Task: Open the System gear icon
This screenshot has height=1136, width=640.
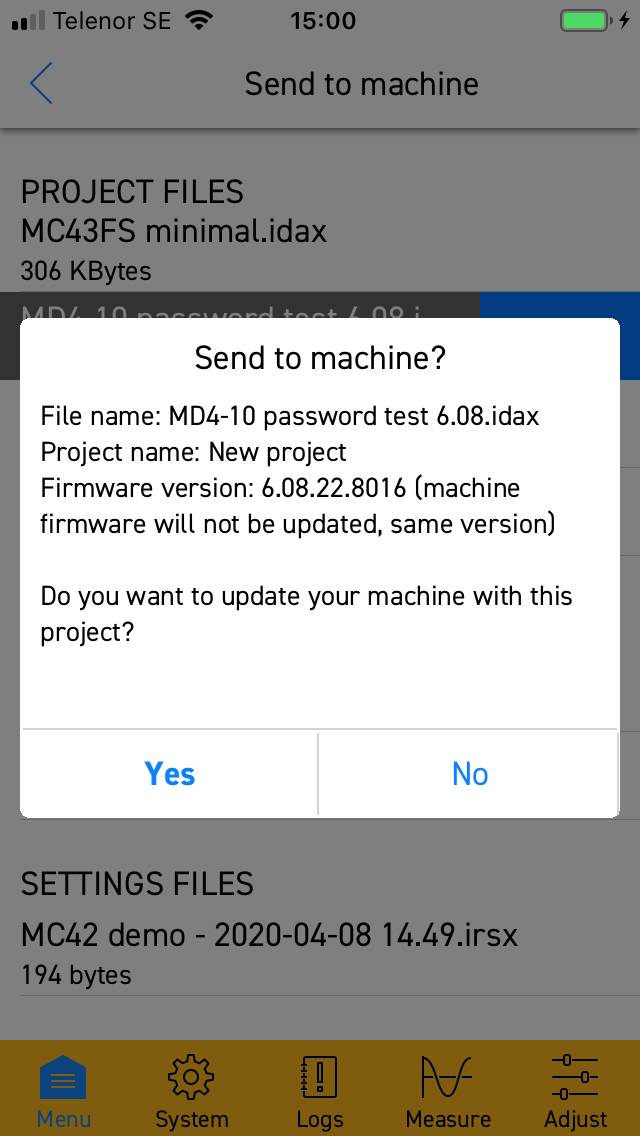Action: (x=191, y=1077)
